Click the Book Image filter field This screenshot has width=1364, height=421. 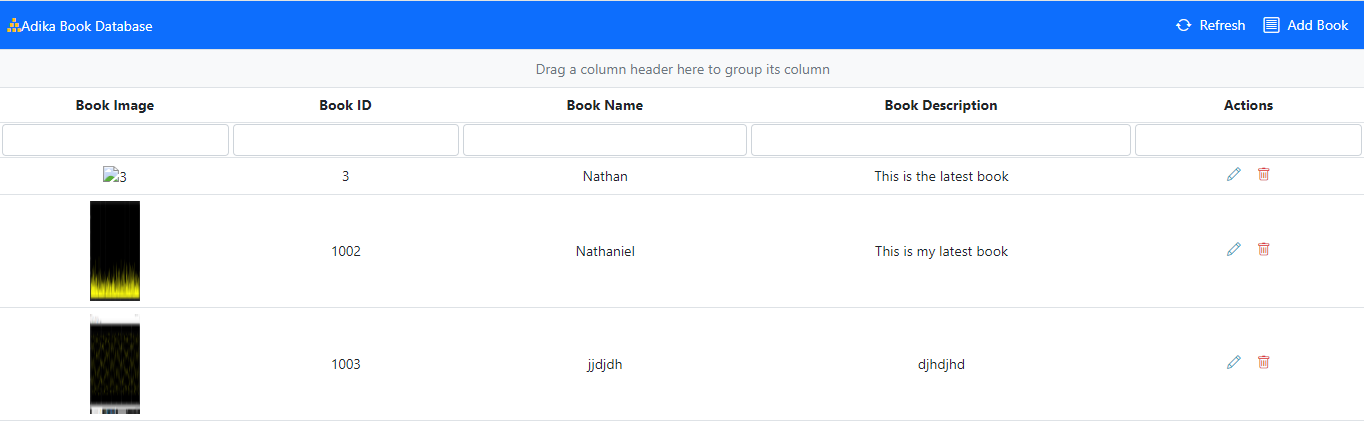(115, 140)
